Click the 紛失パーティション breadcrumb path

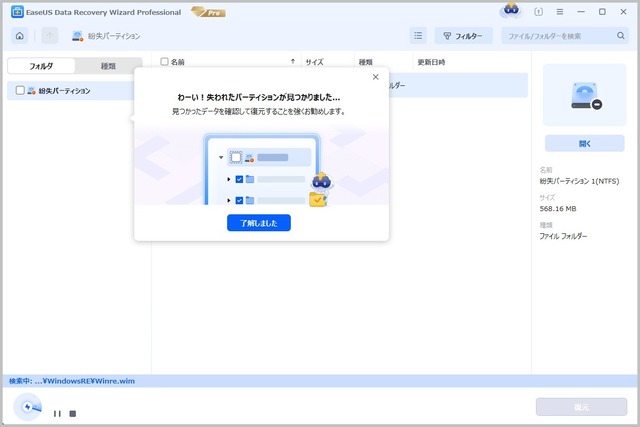(114, 36)
